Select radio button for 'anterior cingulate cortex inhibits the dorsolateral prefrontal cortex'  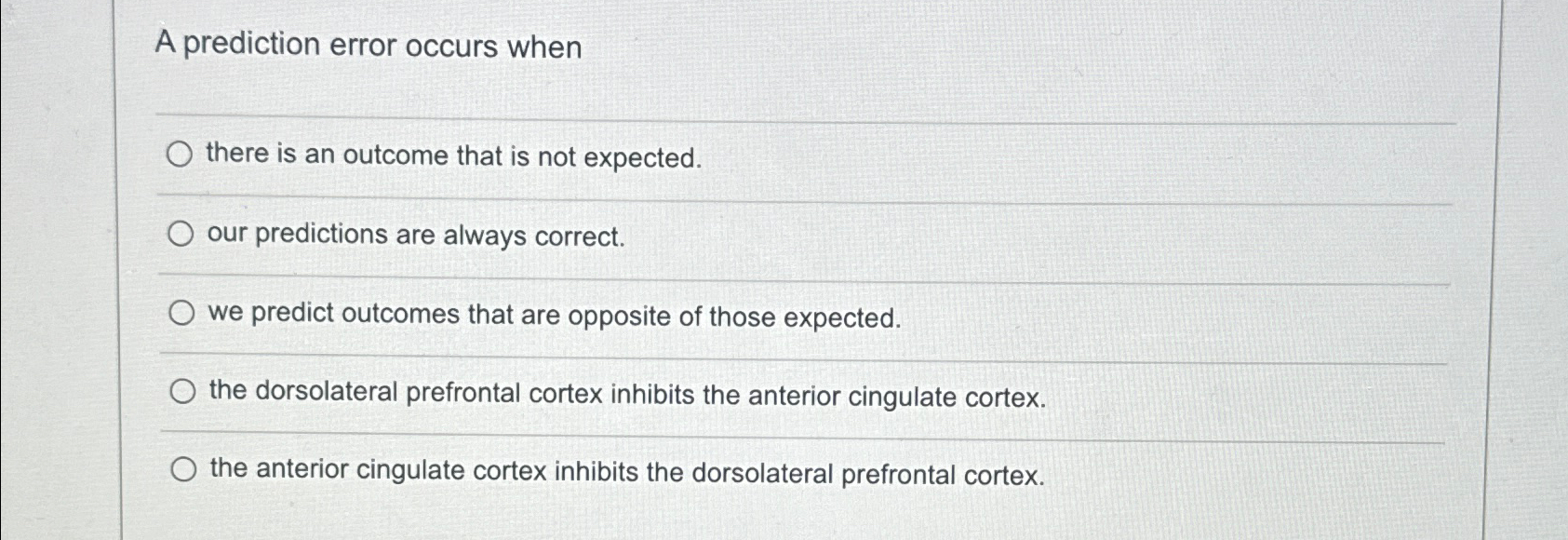click(184, 471)
